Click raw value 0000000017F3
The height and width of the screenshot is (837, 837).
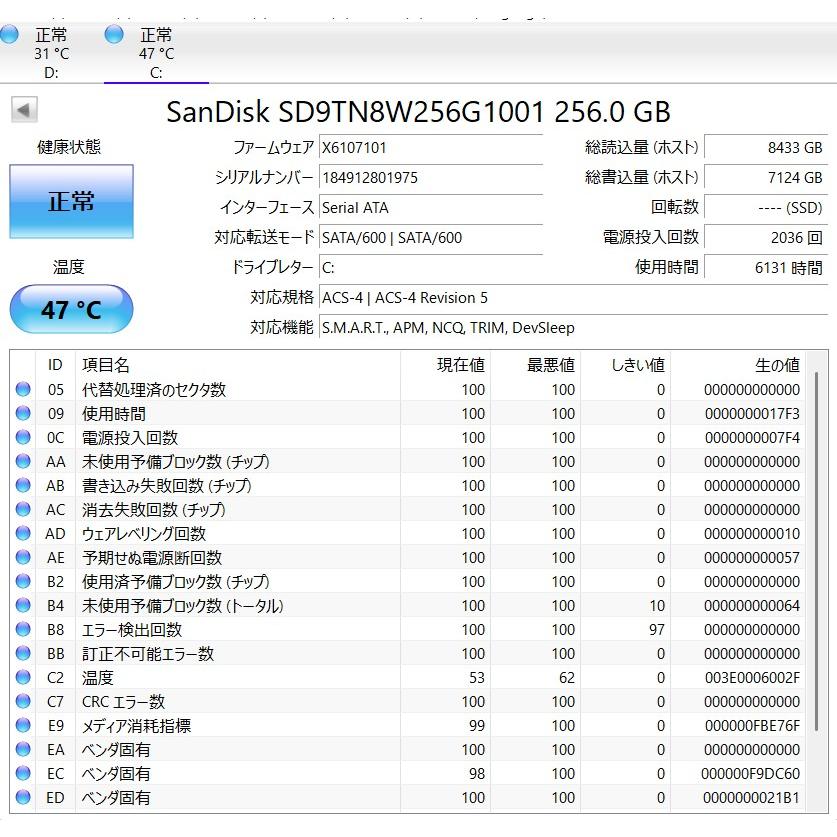752,414
